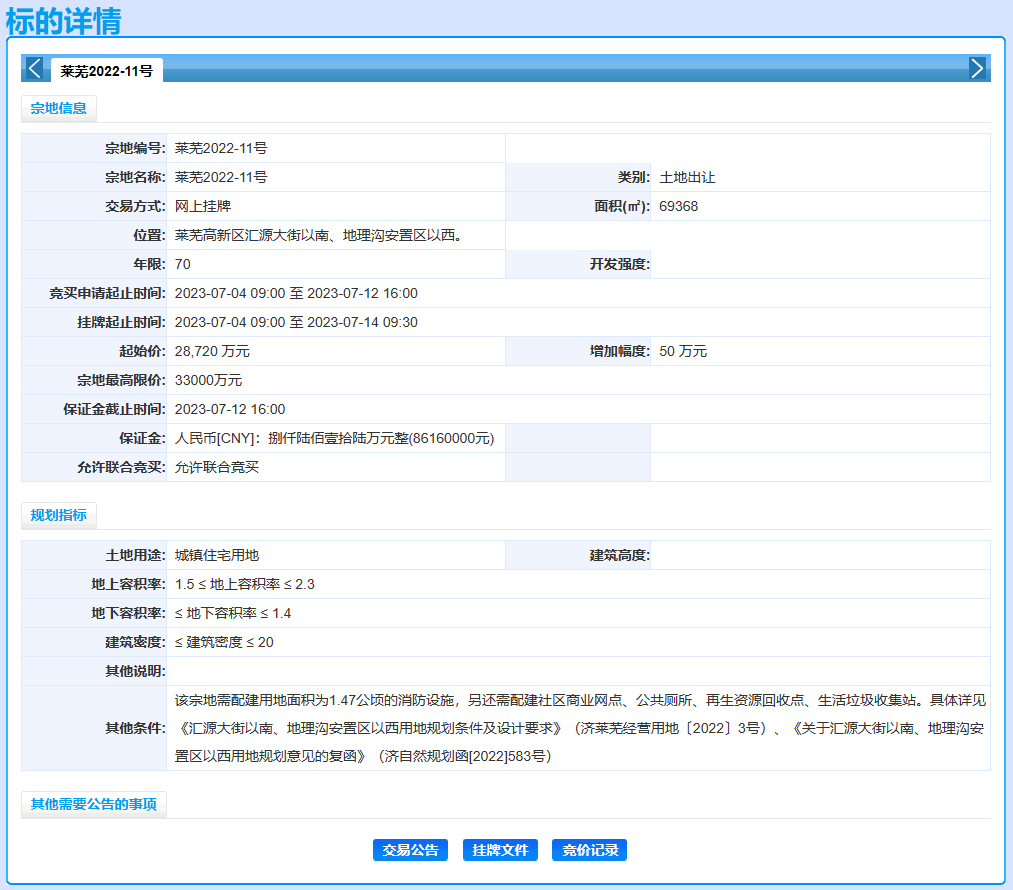
Task: Click the 挂牌起止时间 date range value
Action: (296, 322)
